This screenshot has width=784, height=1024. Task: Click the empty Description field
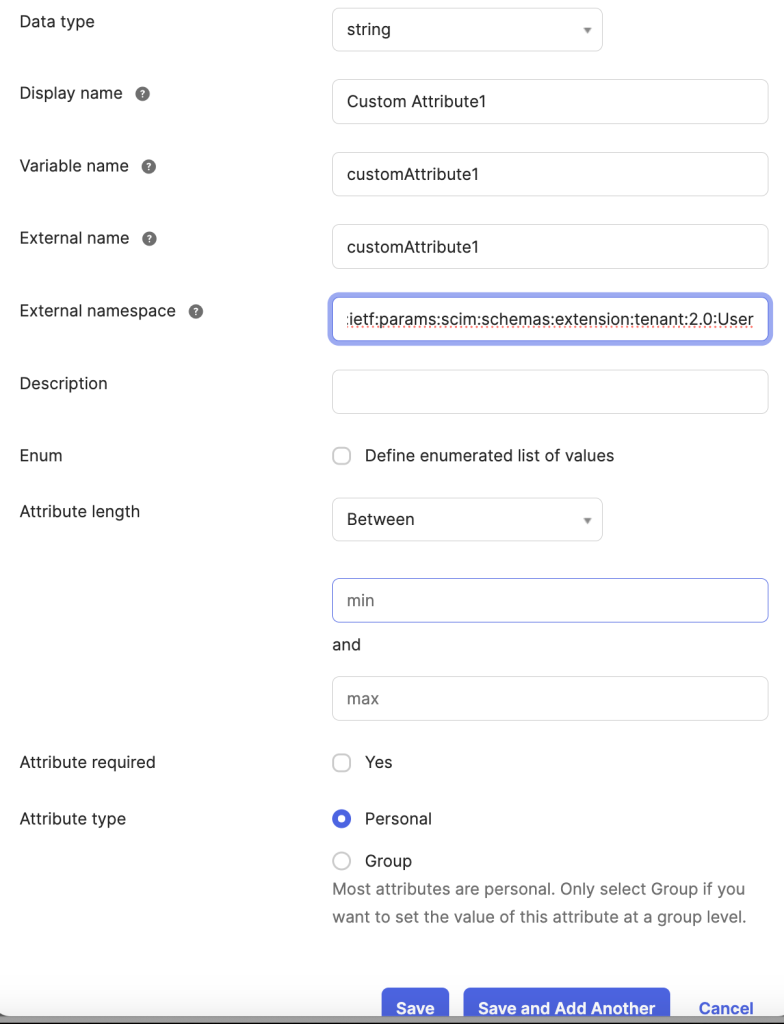pyautogui.click(x=550, y=392)
